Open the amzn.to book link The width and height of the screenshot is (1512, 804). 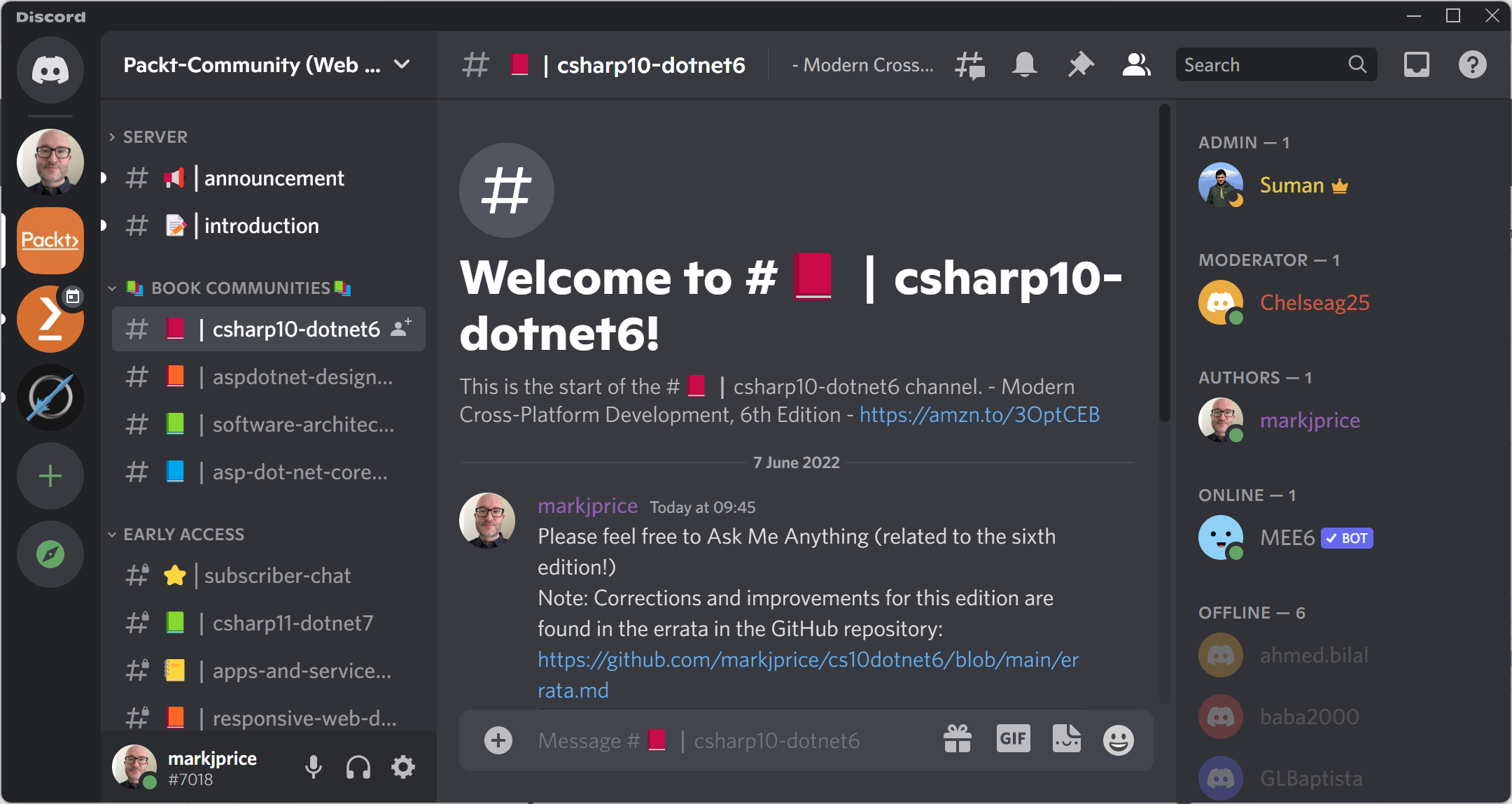[979, 415]
